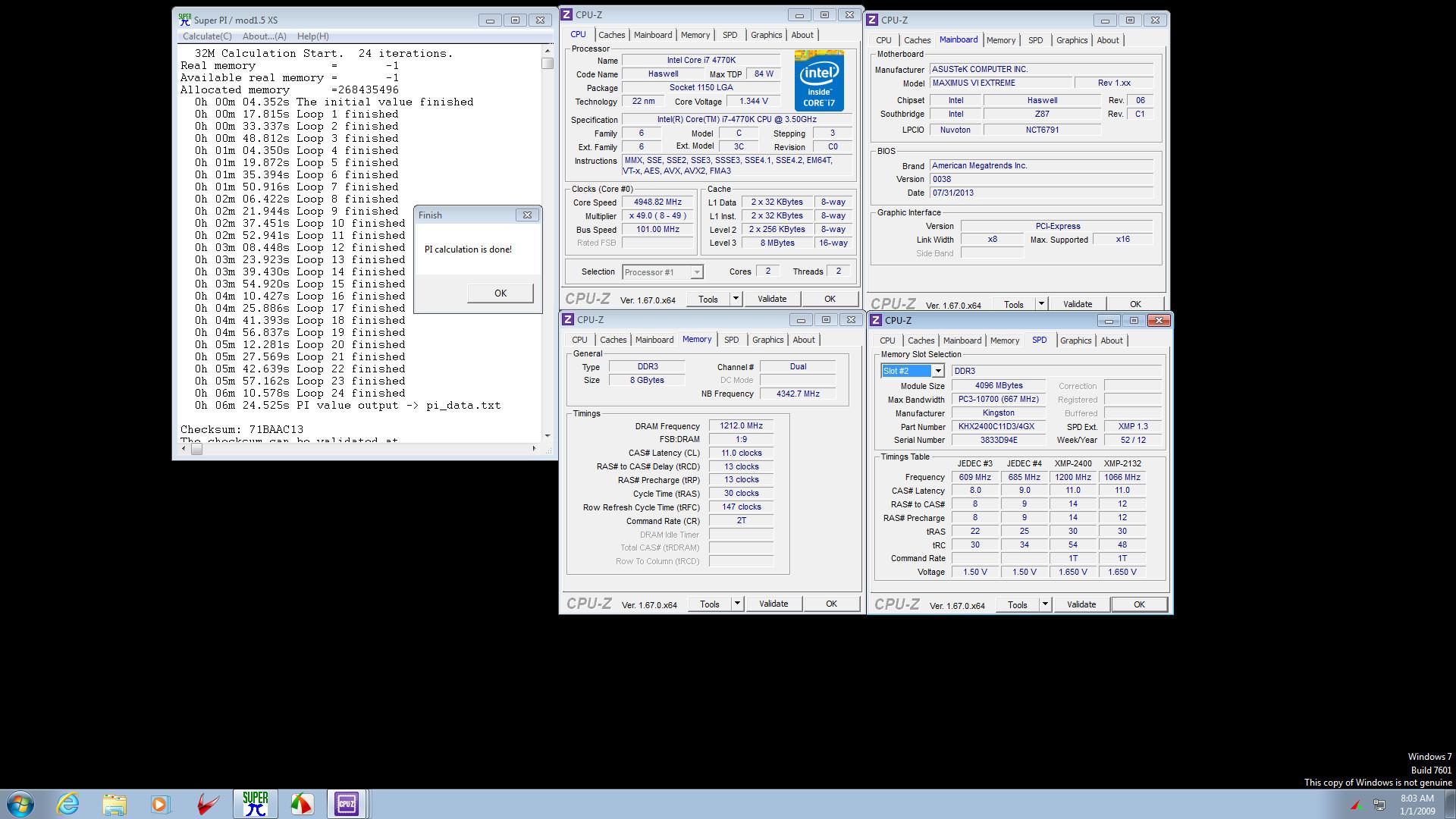The width and height of the screenshot is (1456, 819).
Task: Click the Part Number KHX2400C11D3/4GX field
Action: (x=998, y=427)
